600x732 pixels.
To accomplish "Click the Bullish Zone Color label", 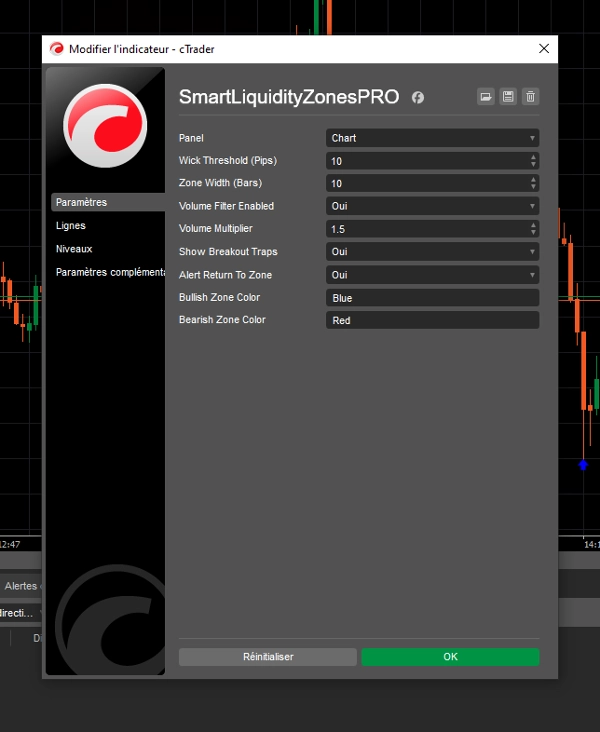I will (x=219, y=297).
